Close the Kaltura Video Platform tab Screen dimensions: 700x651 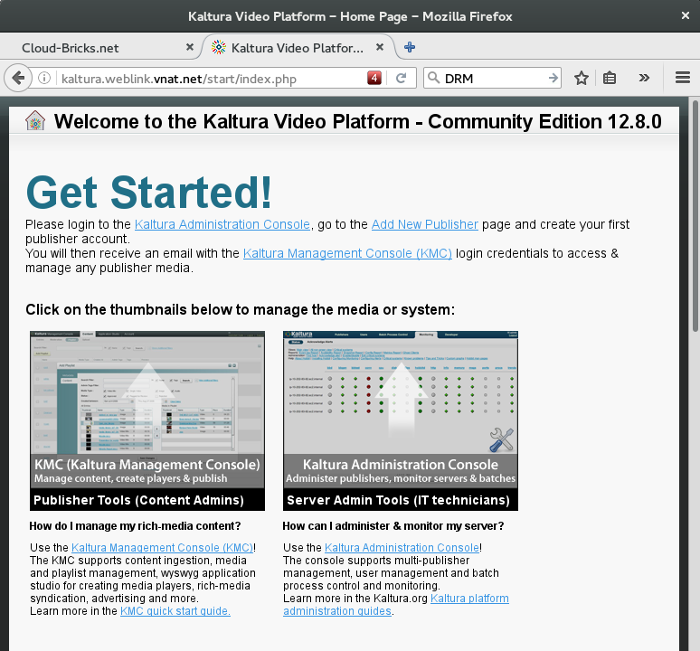click(379, 47)
